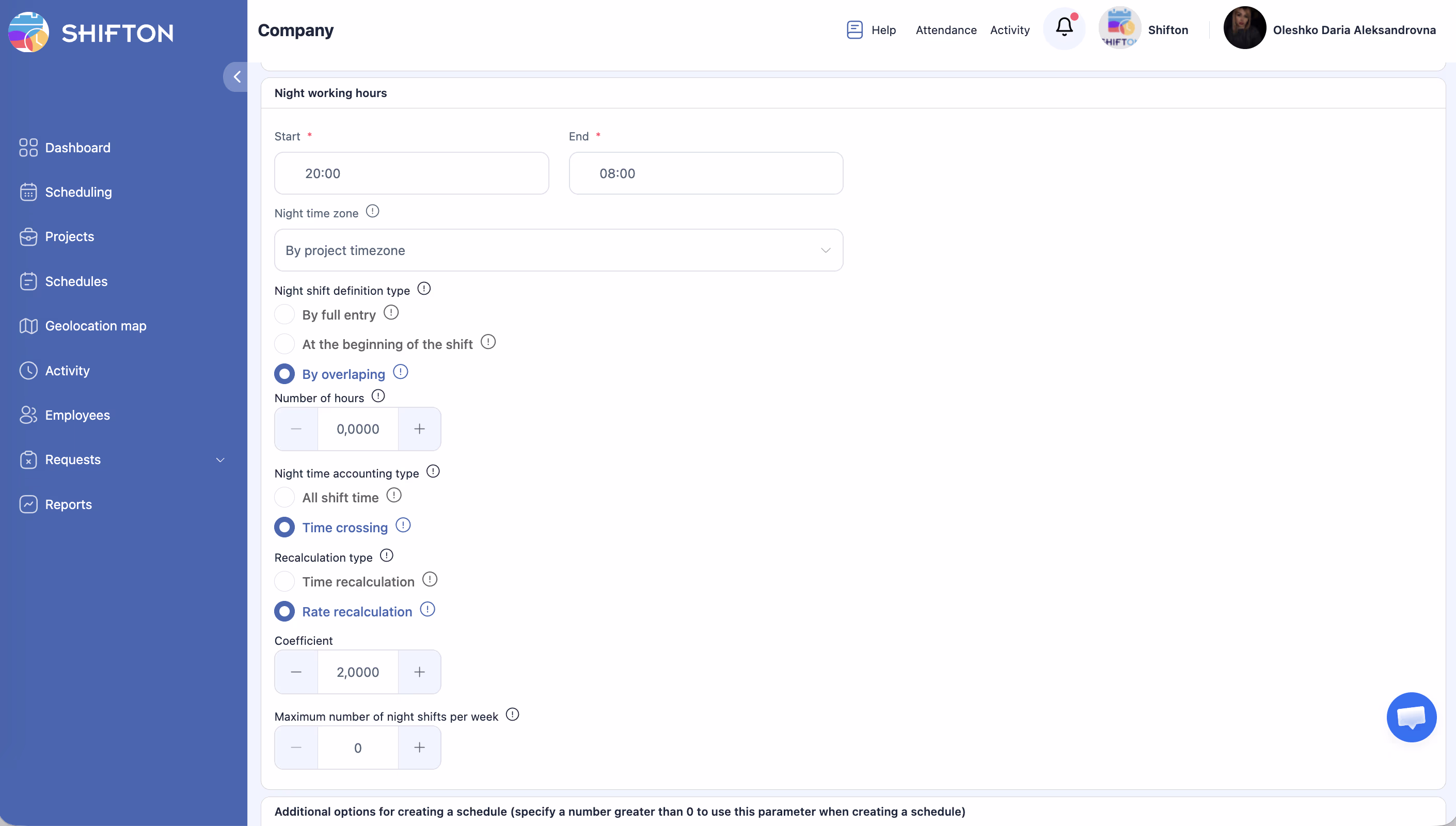1456x826 pixels.
Task: Select the By full entry radio option
Action: pyautogui.click(x=284, y=314)
